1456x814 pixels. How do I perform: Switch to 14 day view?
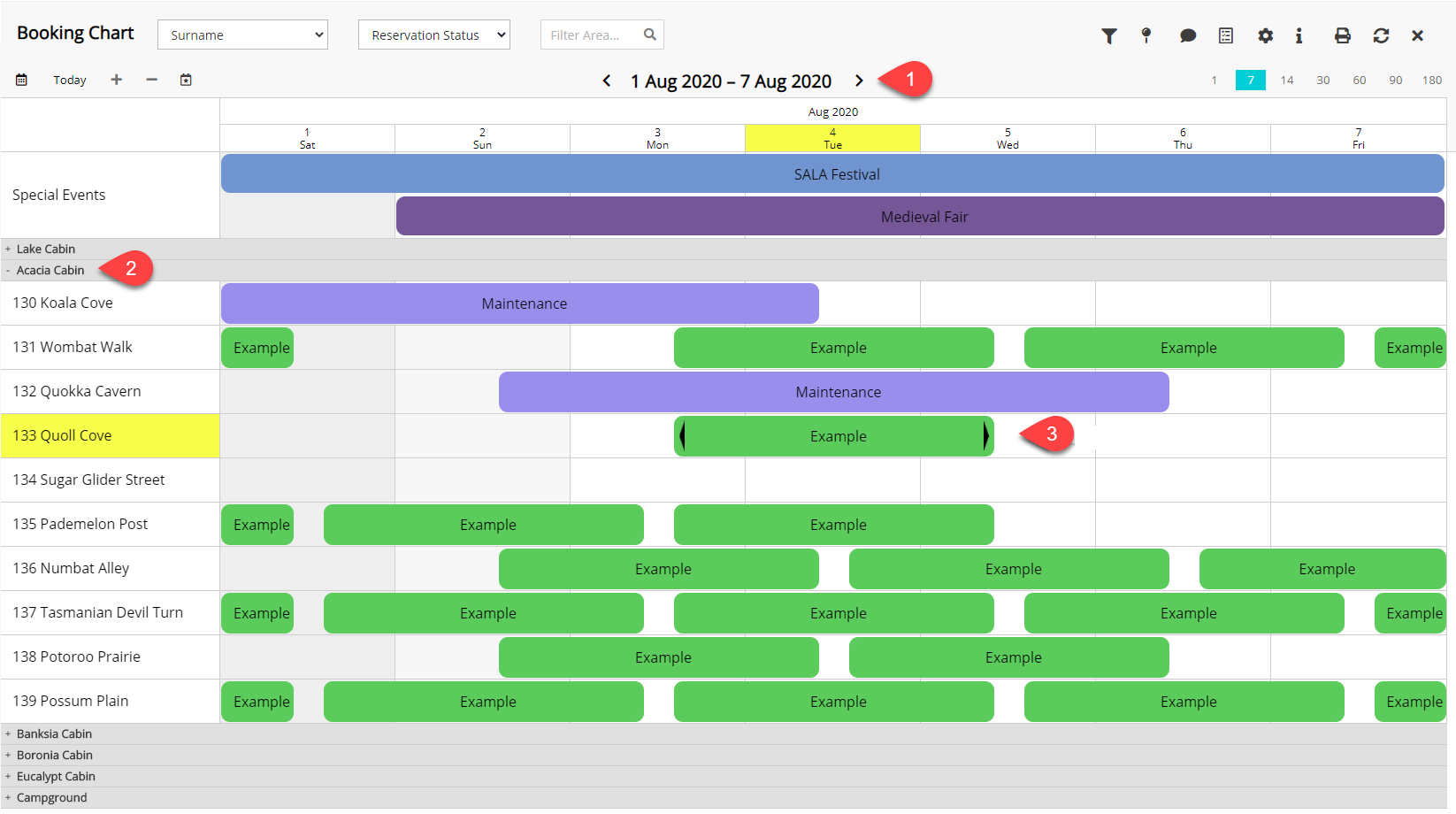click(1287, 80)
